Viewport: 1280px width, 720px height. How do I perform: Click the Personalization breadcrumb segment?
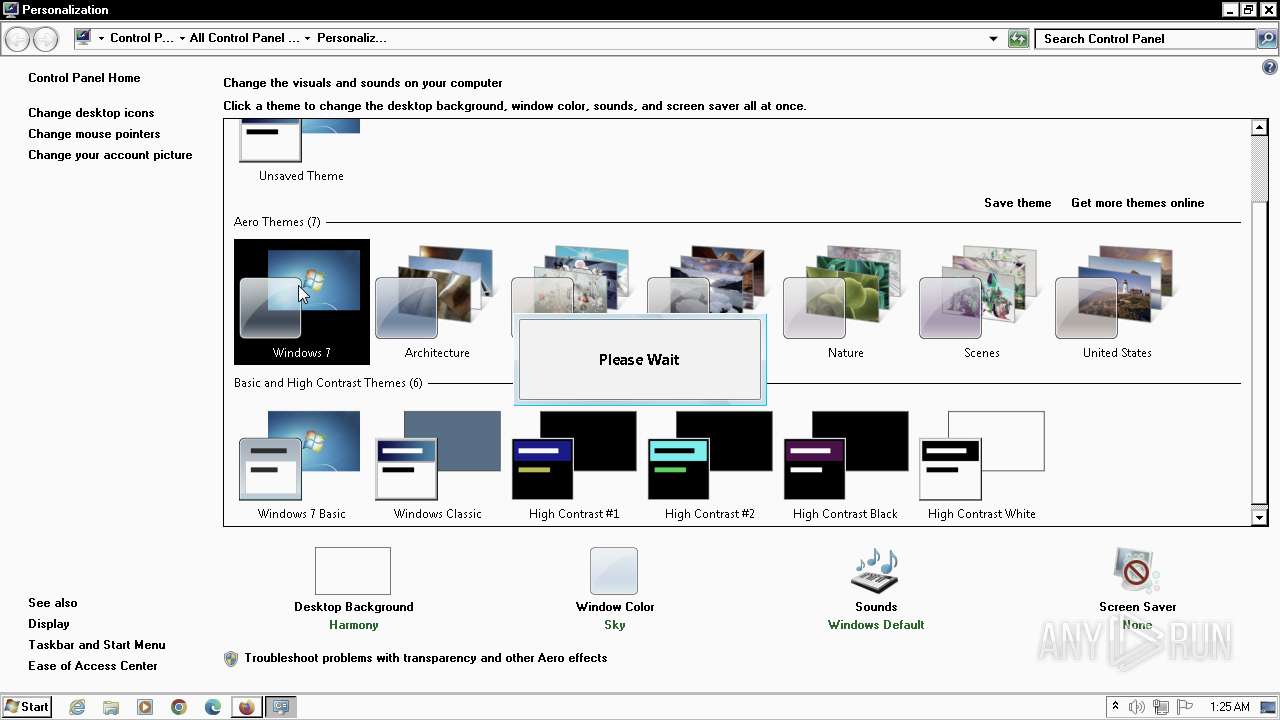click(x=352, y=39)
